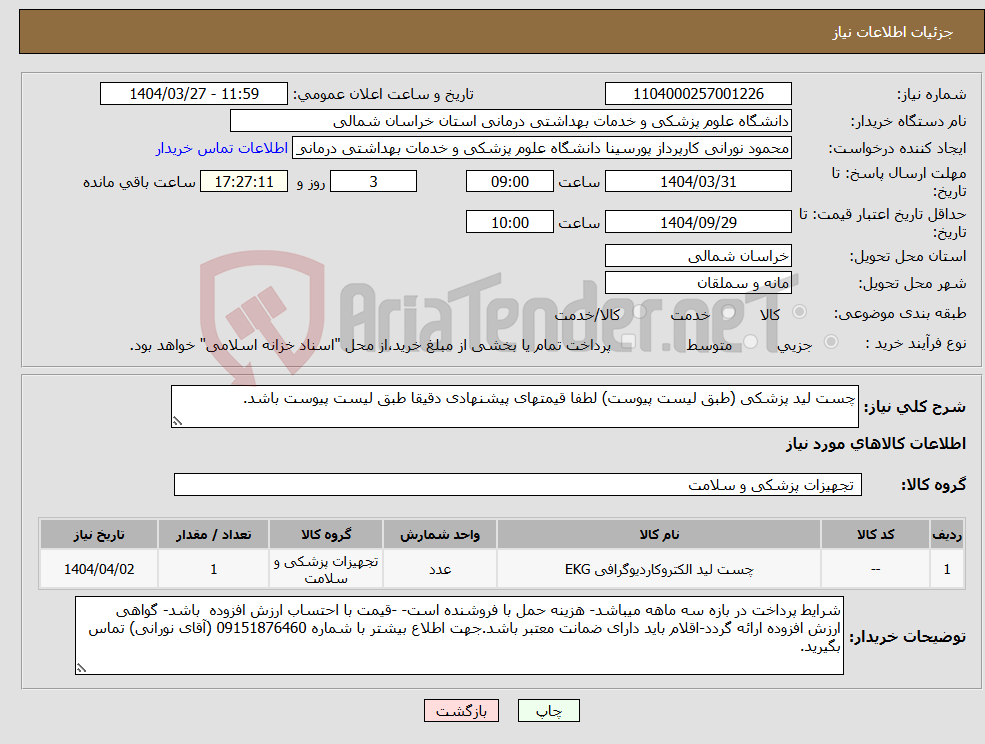Select متوسط purchase process type
The height and width of the screenshot is (744, 985).
(749, 340)
